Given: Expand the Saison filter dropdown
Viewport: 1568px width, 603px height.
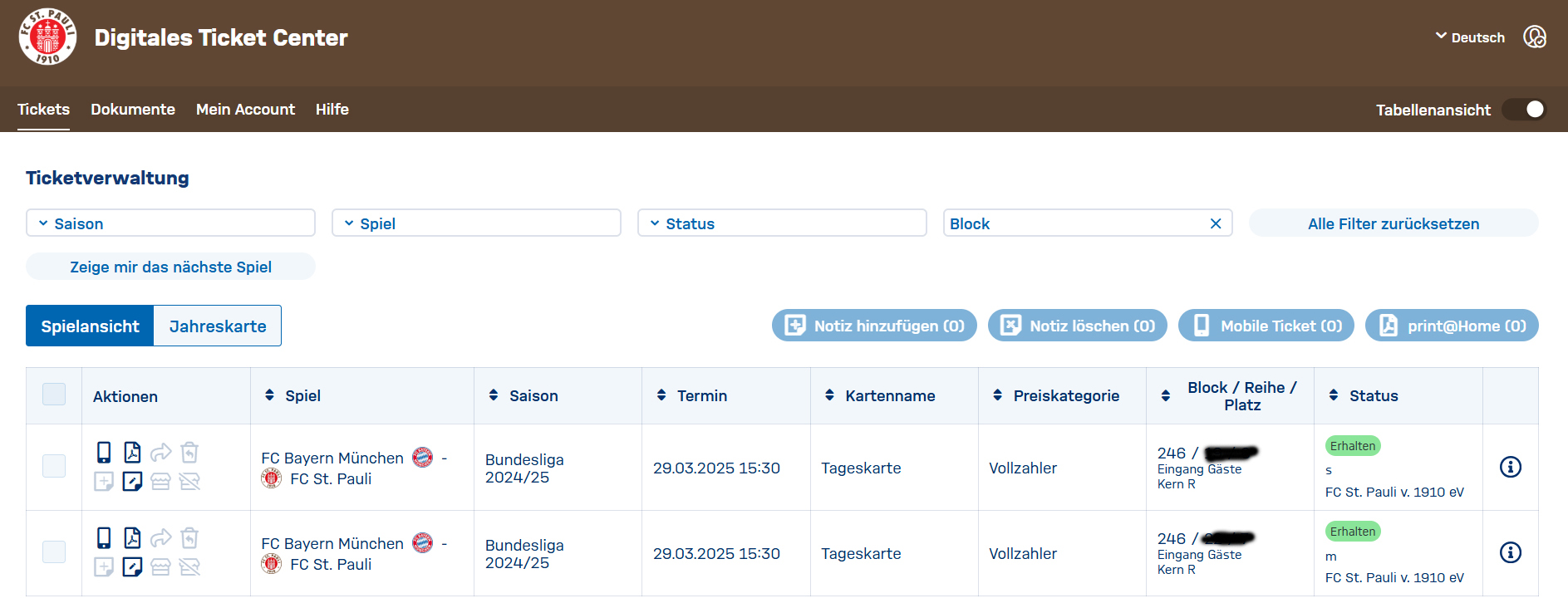Looking at the screenshot, I should pos(170,223).
